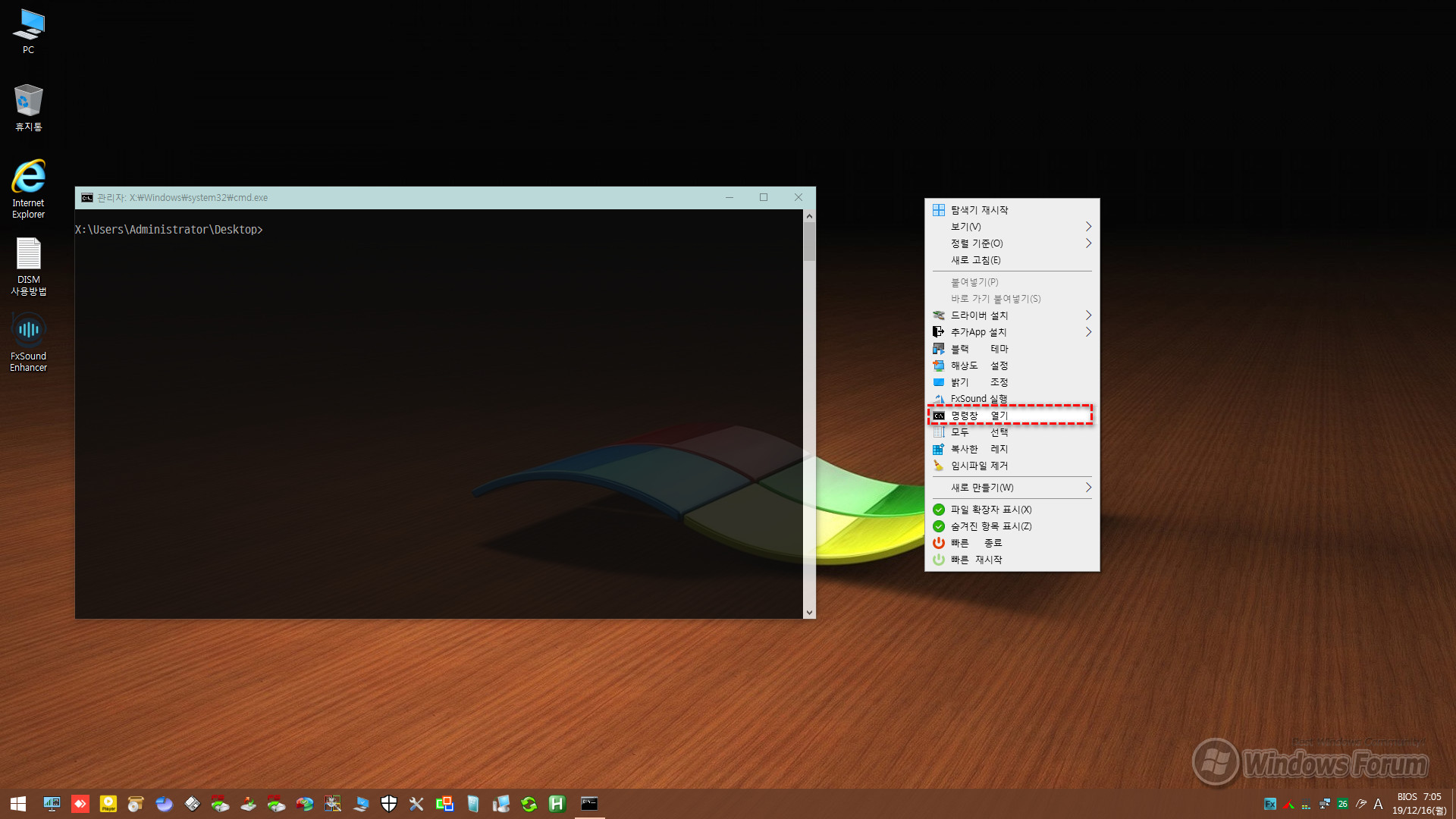Click the show desktop strip at taskbar end

click(x=1453, y=804)
